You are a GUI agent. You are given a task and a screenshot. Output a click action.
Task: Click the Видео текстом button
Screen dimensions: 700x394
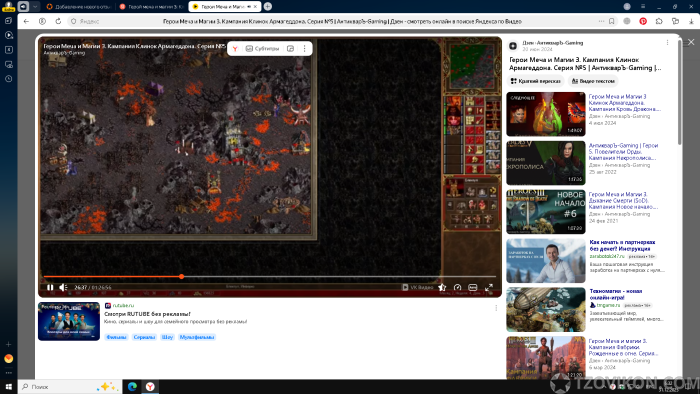click(593, 81)
